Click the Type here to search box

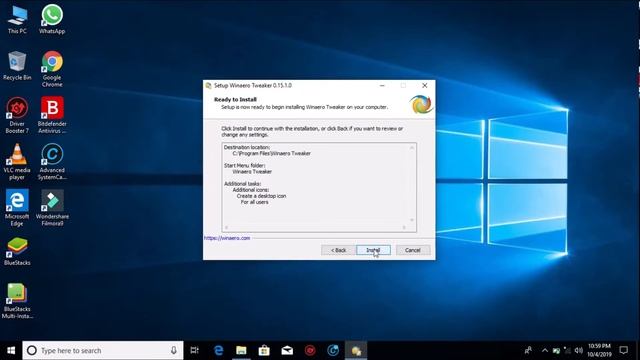pyautogui.click(x=103, y=351)
